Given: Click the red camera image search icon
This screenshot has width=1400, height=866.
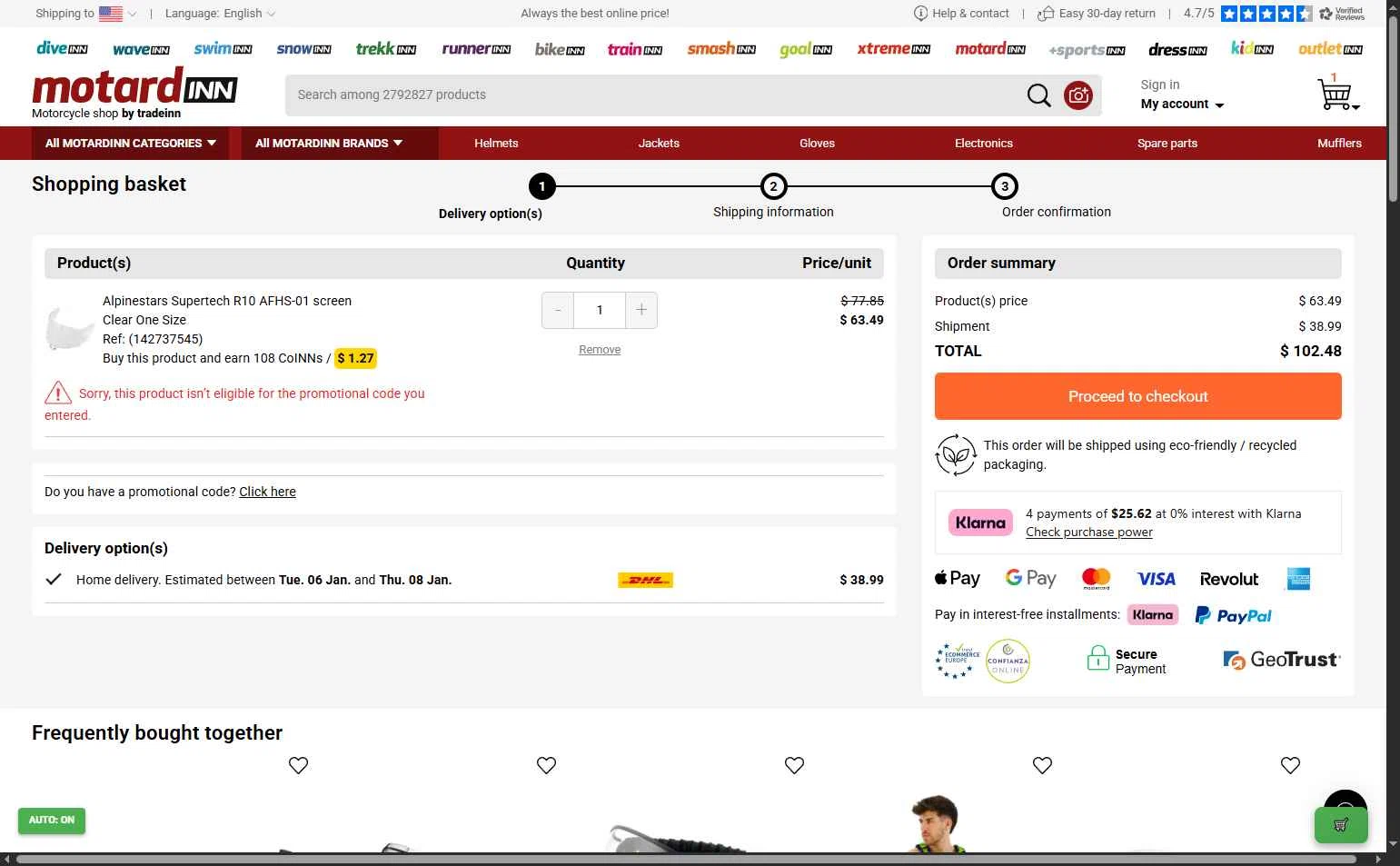Looking at the screenshot, I should point(1078,95).
